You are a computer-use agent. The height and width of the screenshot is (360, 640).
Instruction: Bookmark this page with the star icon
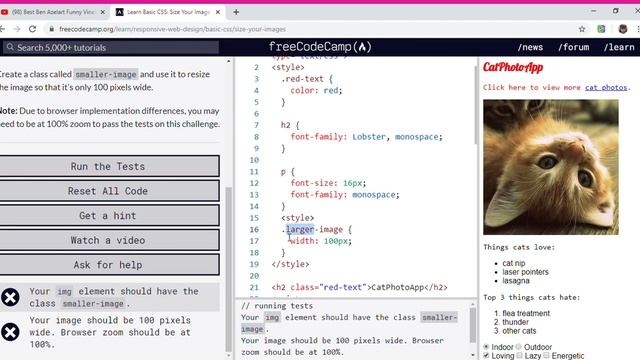pyautogui.click(x=582, y=29)
